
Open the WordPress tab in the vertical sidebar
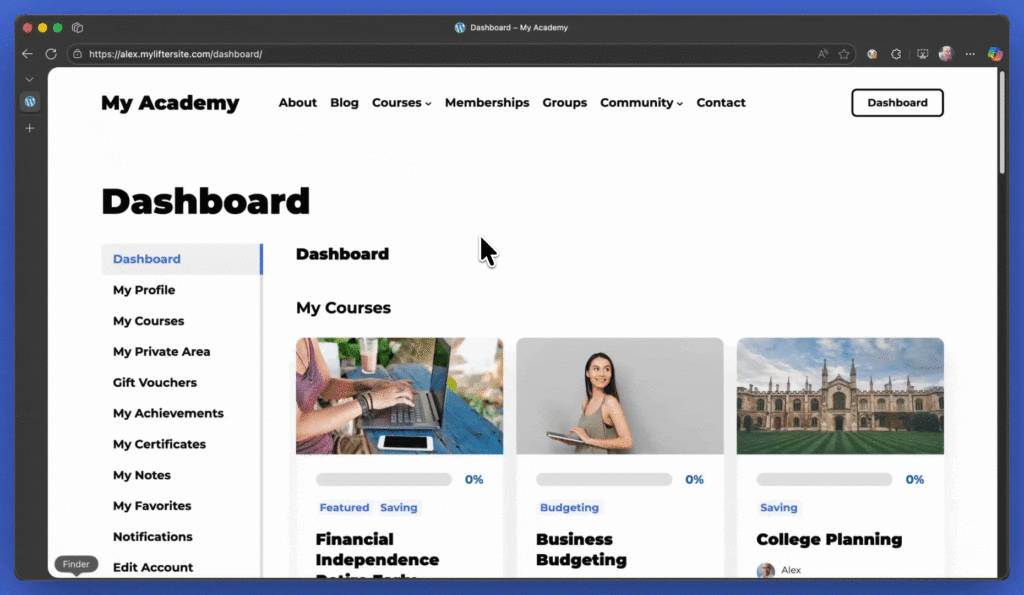coord(30,102)
